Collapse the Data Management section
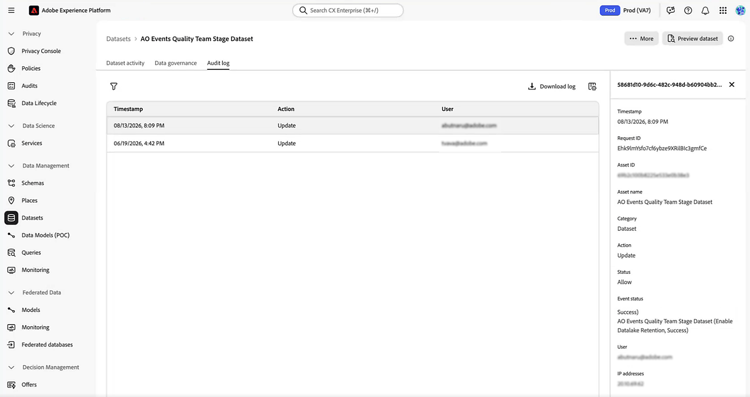The width and height of the screenshot is (750, 397). pyautogui.click(x=11, y=166)
